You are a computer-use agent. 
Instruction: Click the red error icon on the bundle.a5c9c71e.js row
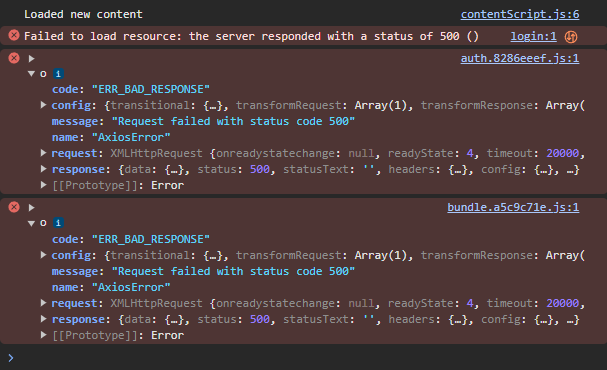pyautogui.click(x=14, y=207)
